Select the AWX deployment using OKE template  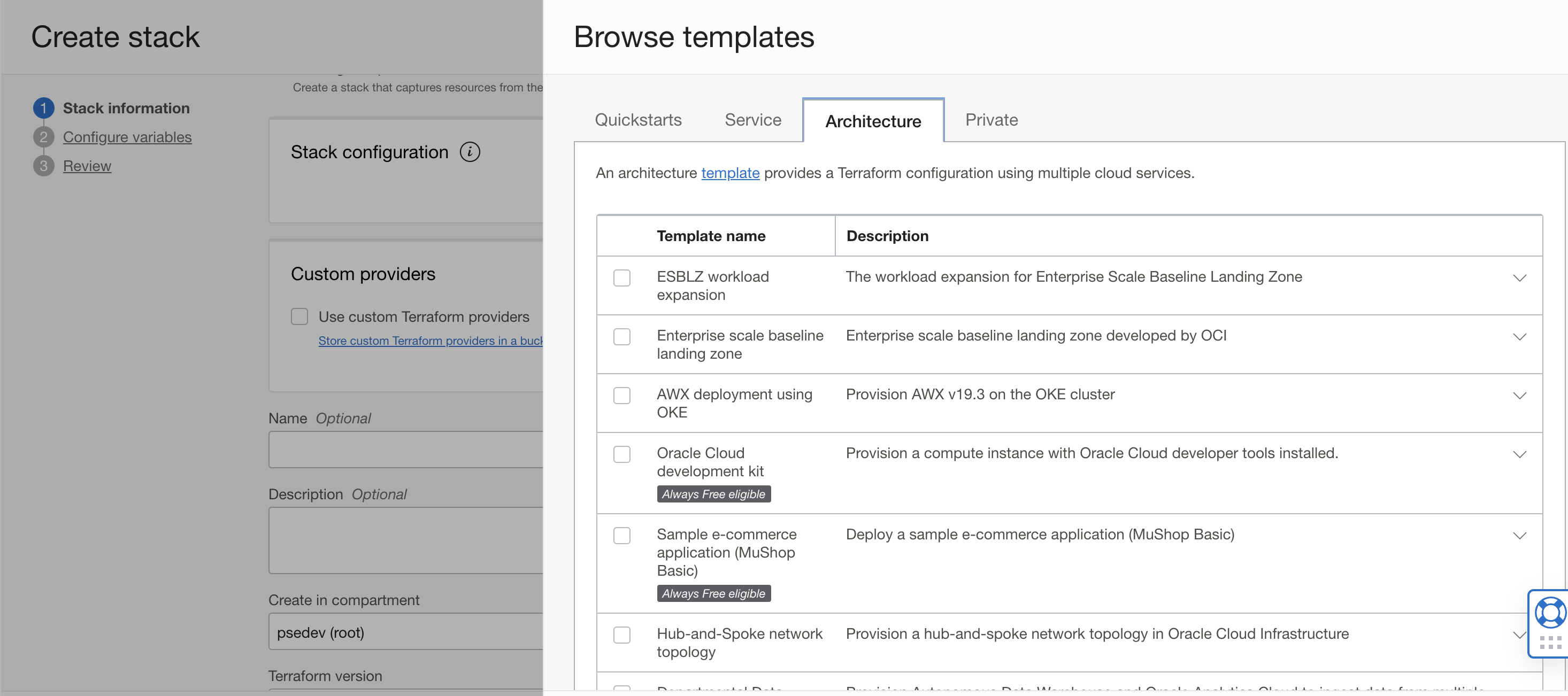pos(622,396)
